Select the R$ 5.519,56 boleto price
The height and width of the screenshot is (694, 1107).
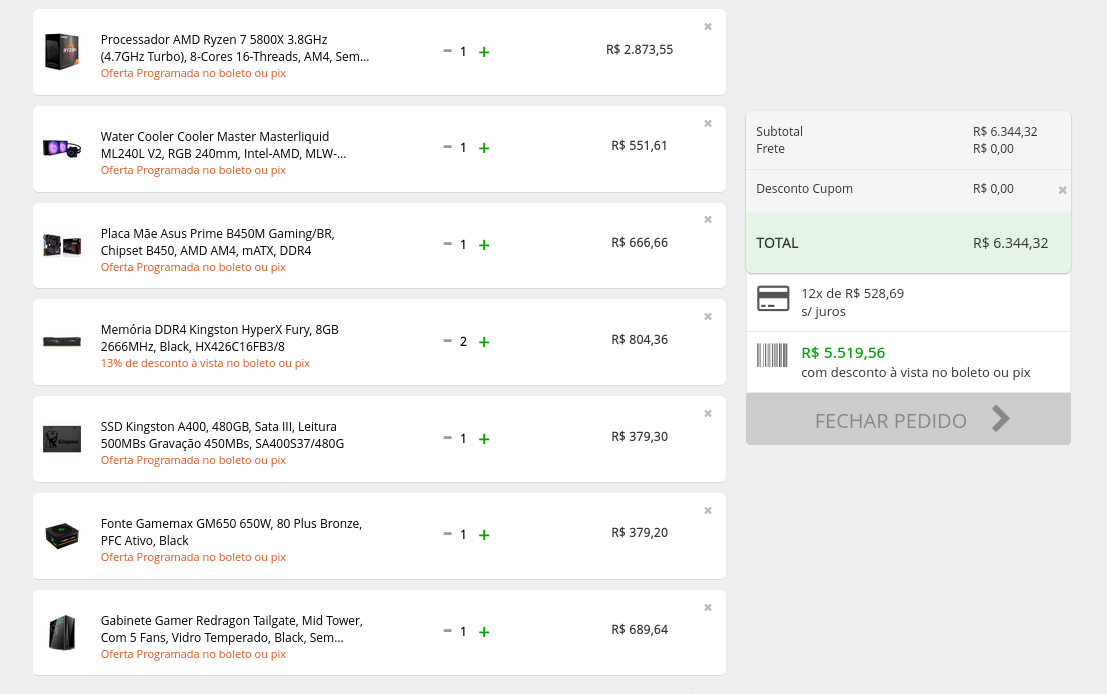click(x=843, y=353)
